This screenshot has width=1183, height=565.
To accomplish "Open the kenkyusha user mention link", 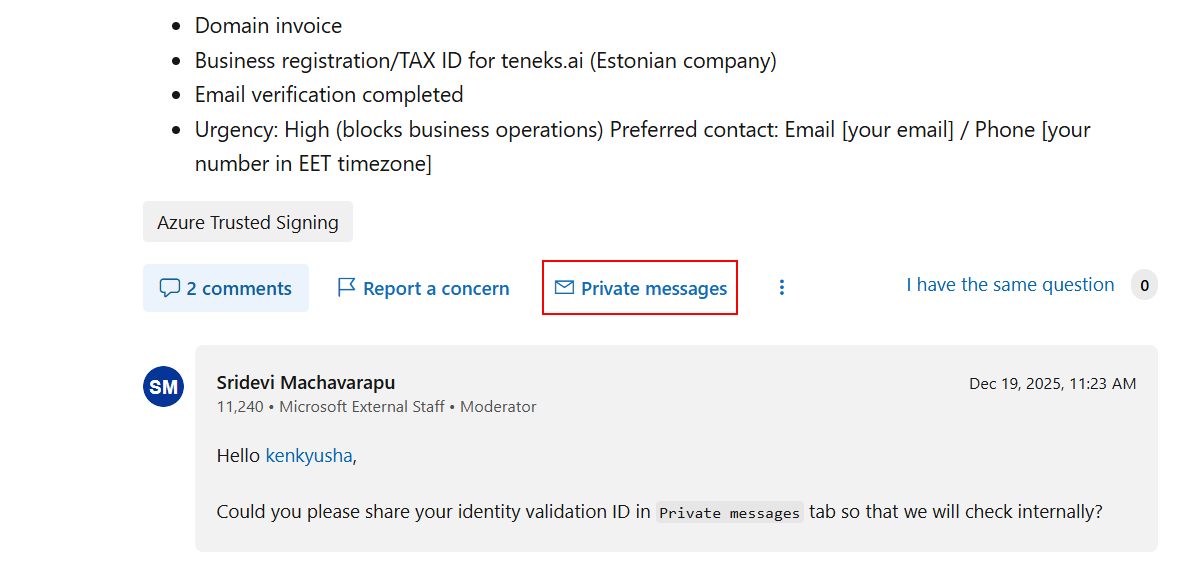I will click(x=309, y=456).
